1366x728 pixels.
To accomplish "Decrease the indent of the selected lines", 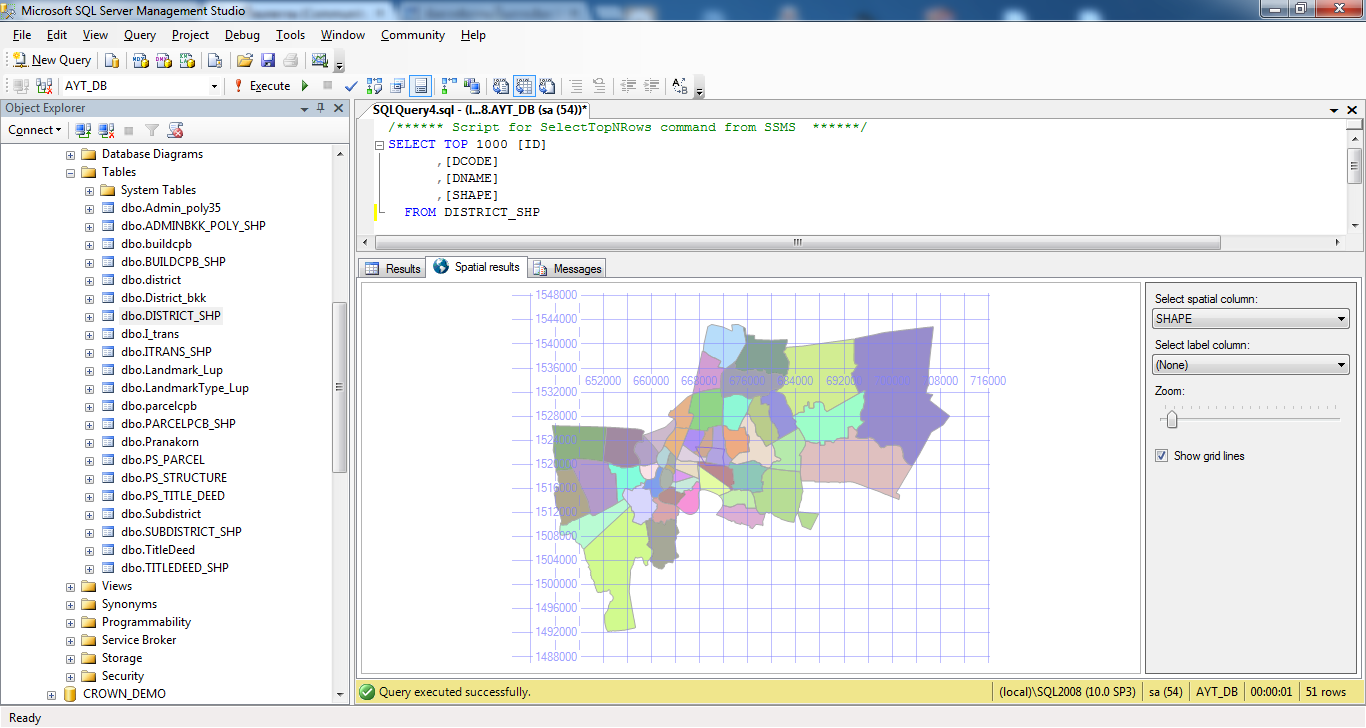I will 628,86.
